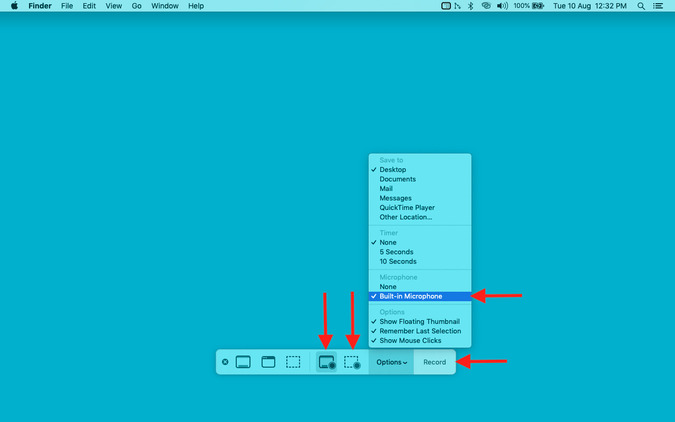Open Spotlight search magnifier icon

641,6
